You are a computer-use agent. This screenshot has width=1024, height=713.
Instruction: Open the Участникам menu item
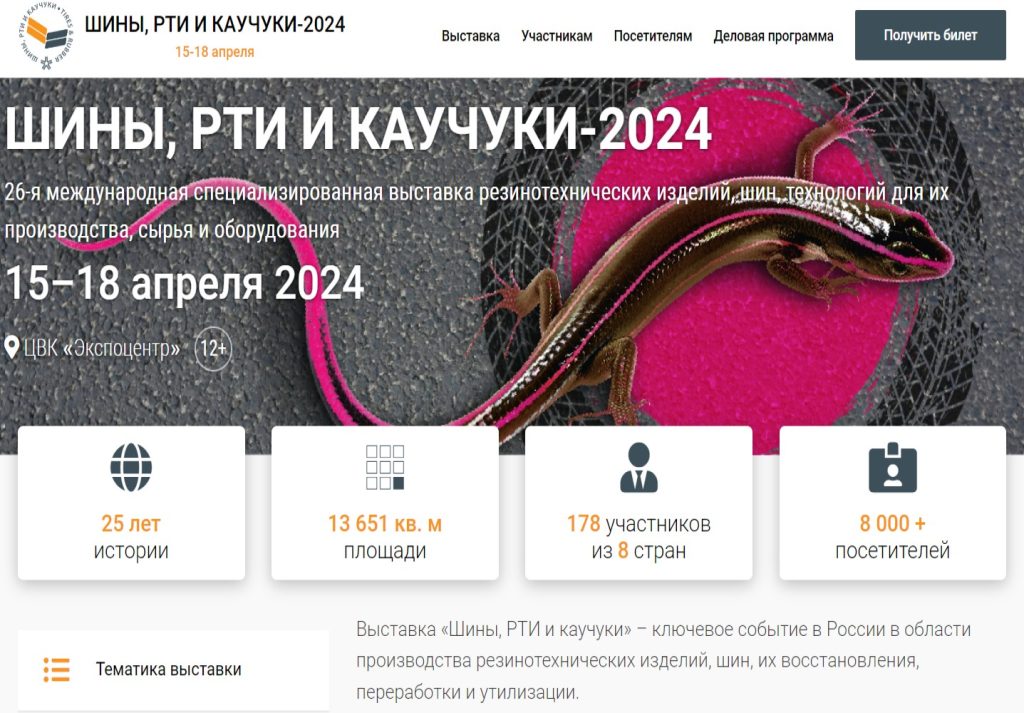(556, 36)
